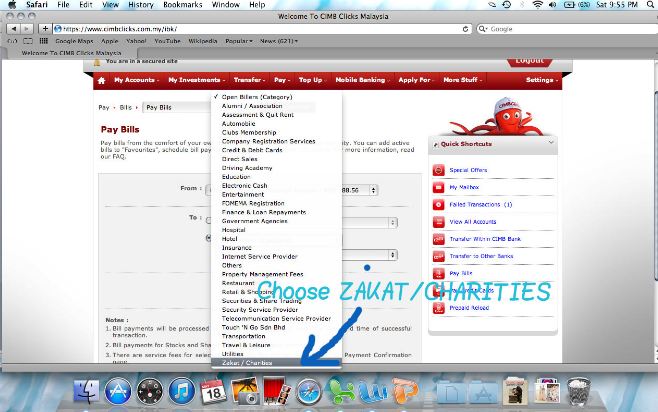The width and height of the screenshot is (658, 412).
Task: Click the add bookmark plus button
Action: pos(45,29)
